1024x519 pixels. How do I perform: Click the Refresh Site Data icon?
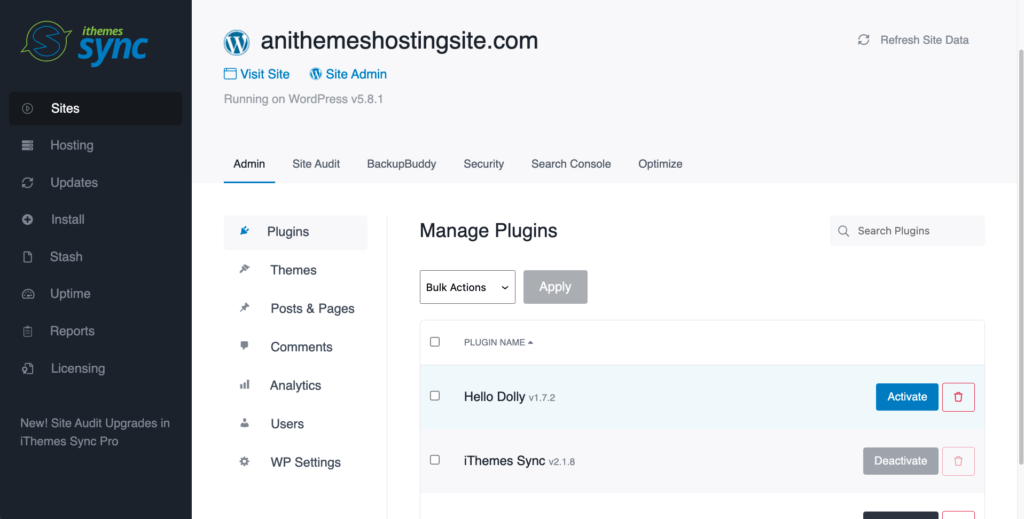(x=864, y=40)
